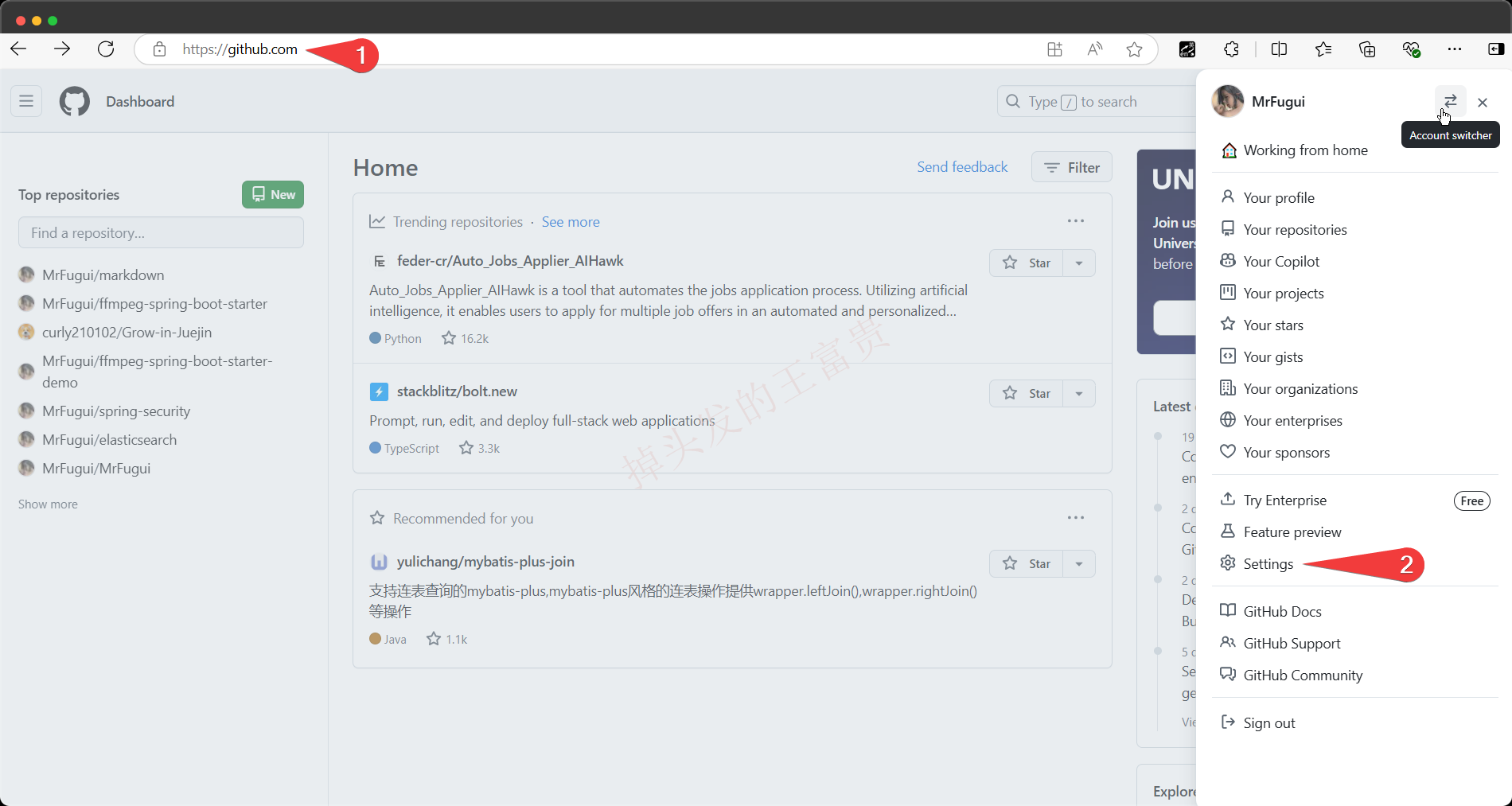Image resolution: width=1512 pixels, height=806 pixels.
Task: Open MrFugui/MrFugui repository
Action: (96, 468)
